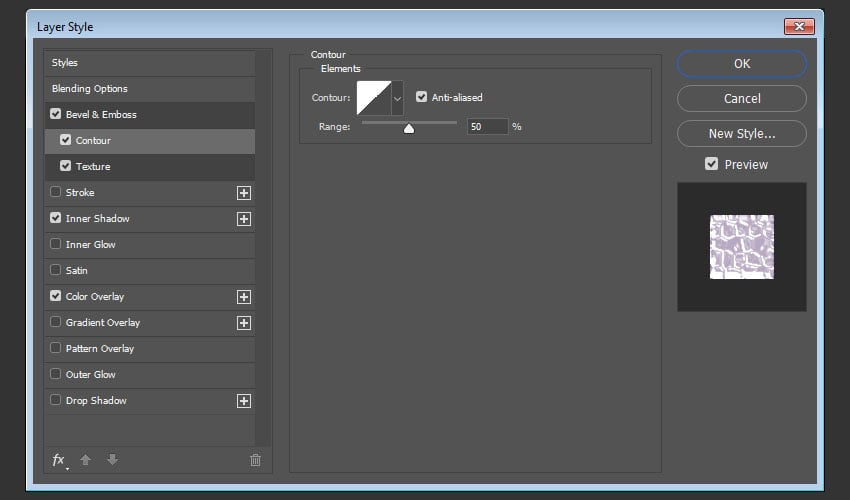The height and width of the screenshot is (500, 850).
Task: Toggle the Anti-aliased checkbox
Action: click(x=421, y=97)
